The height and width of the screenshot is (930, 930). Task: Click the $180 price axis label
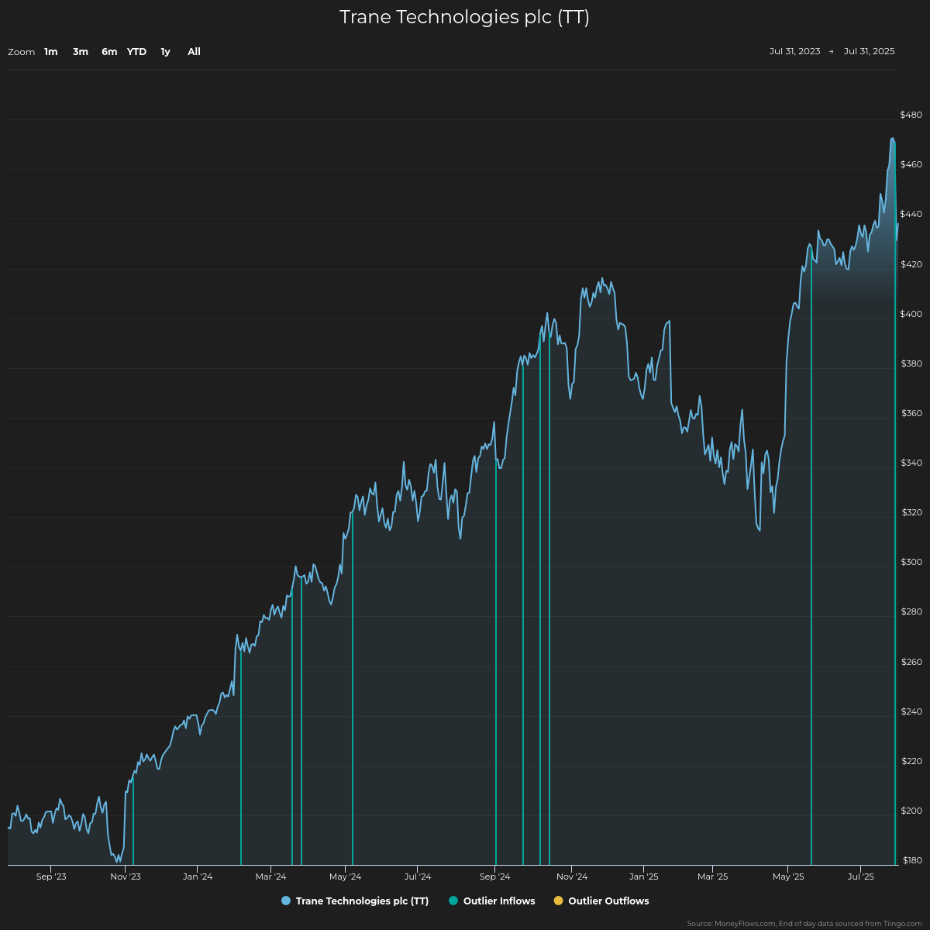coord(911,861)
